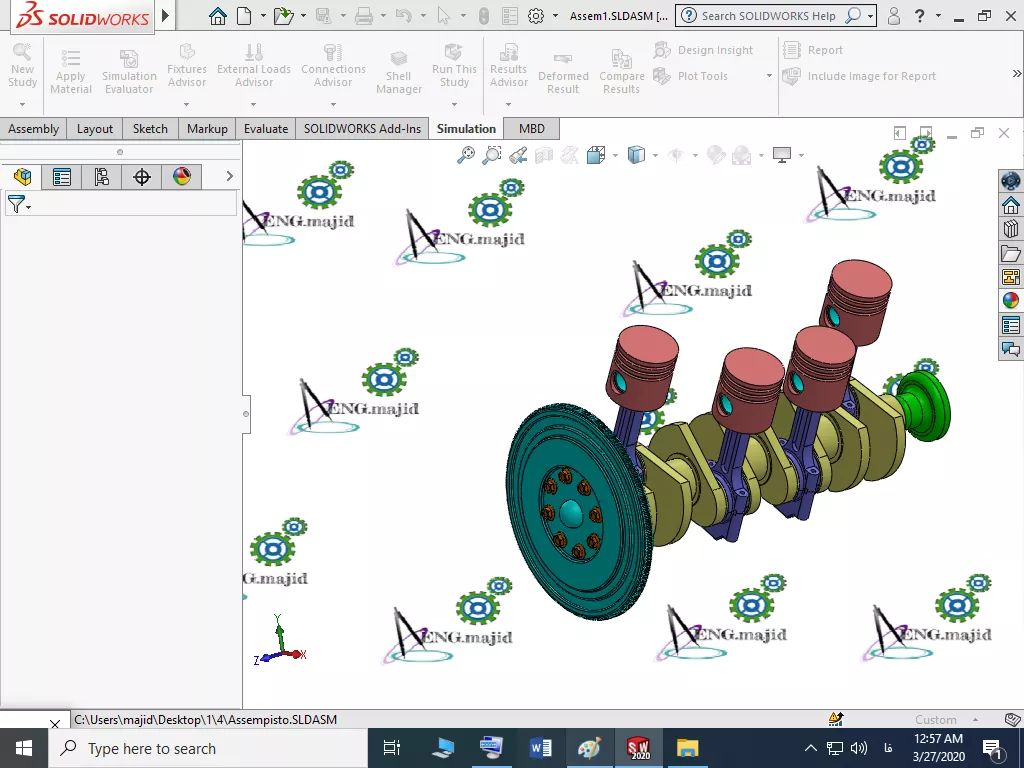
Task: Open the FeatureManager design tree tab
Action: (22, 177)
